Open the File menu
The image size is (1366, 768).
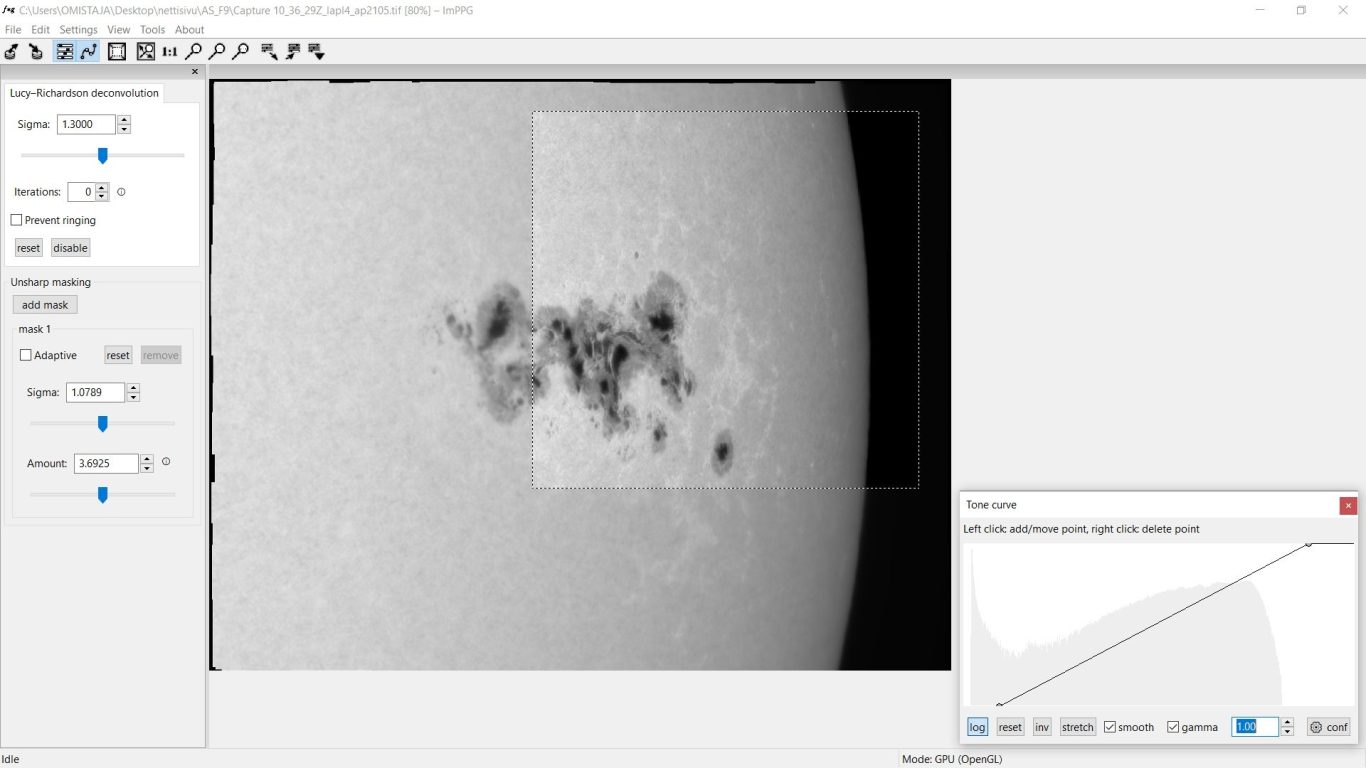click(13, 30)
